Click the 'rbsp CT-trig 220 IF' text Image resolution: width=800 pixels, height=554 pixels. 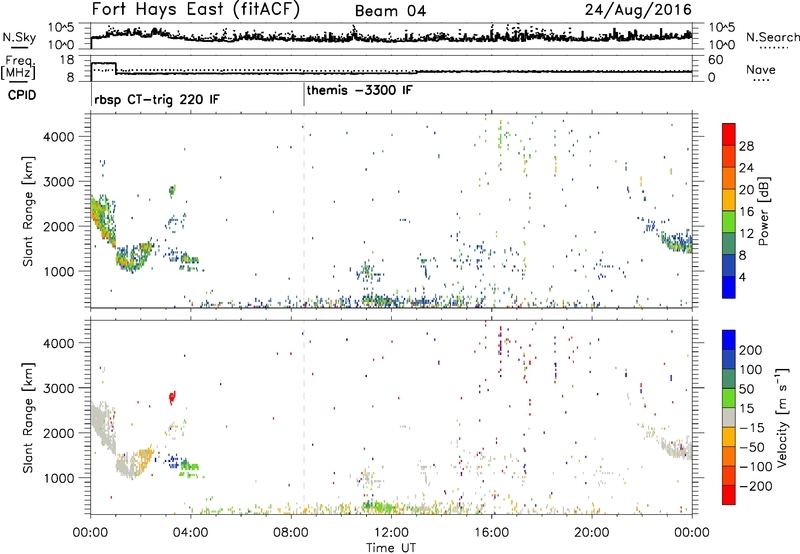tap(157, 99)
